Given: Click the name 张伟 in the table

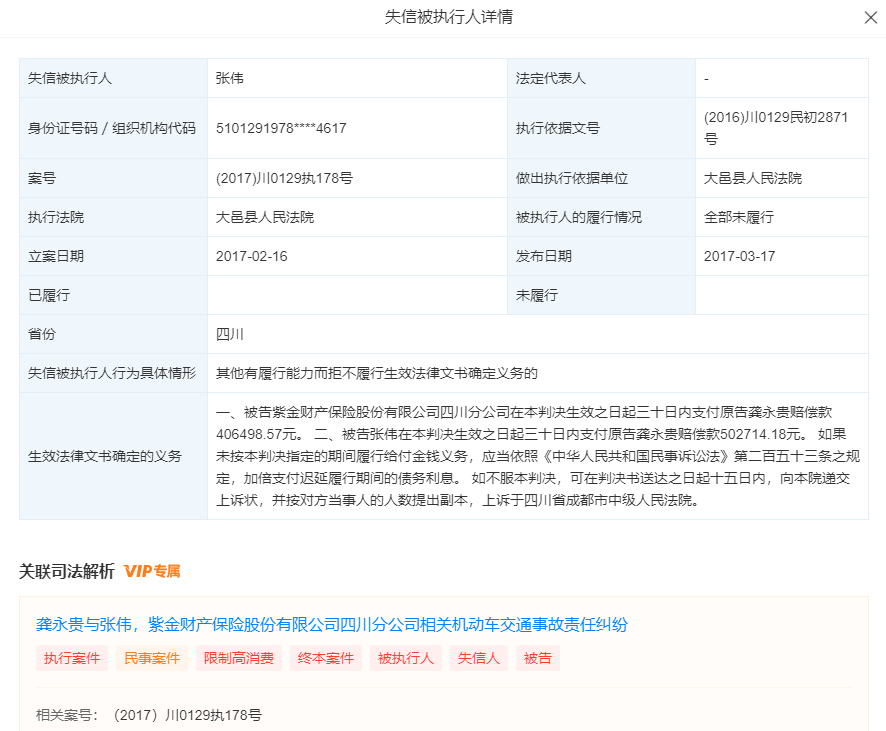Looking at the screenshot, I should (229, 78).
